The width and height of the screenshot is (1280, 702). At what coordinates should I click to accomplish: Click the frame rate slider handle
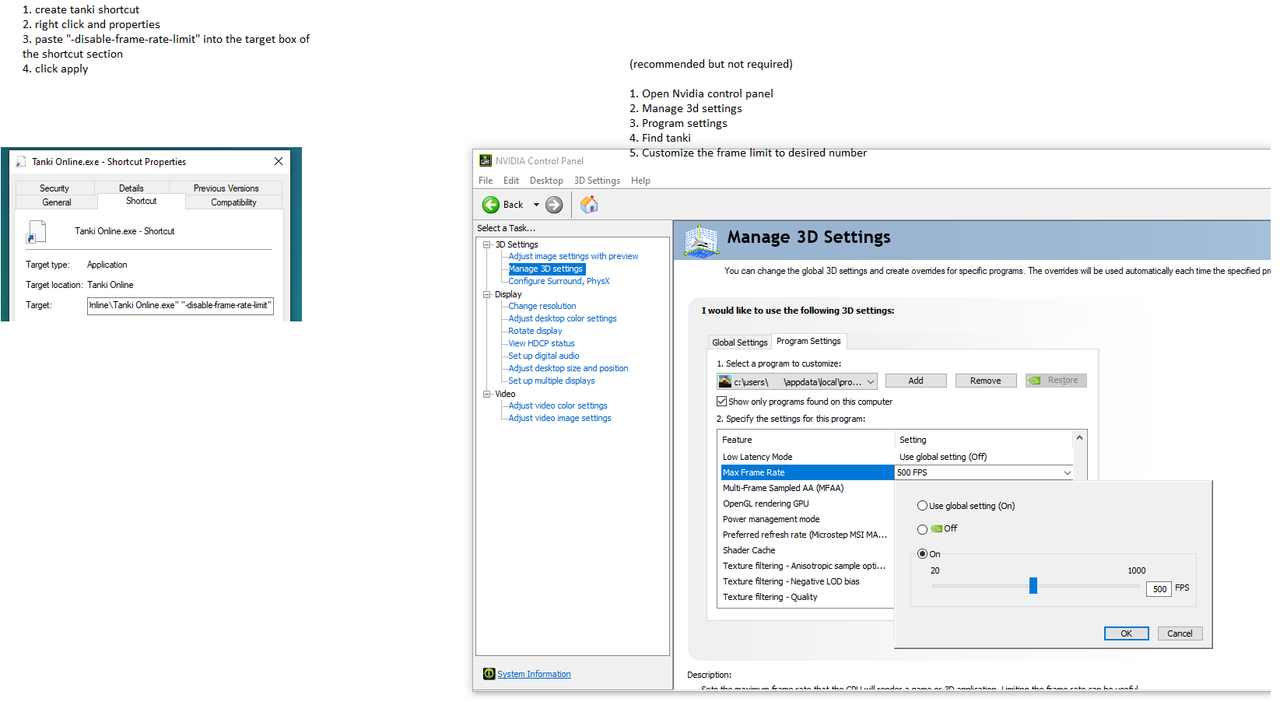pyautogui.click(x=1033, y=586)
